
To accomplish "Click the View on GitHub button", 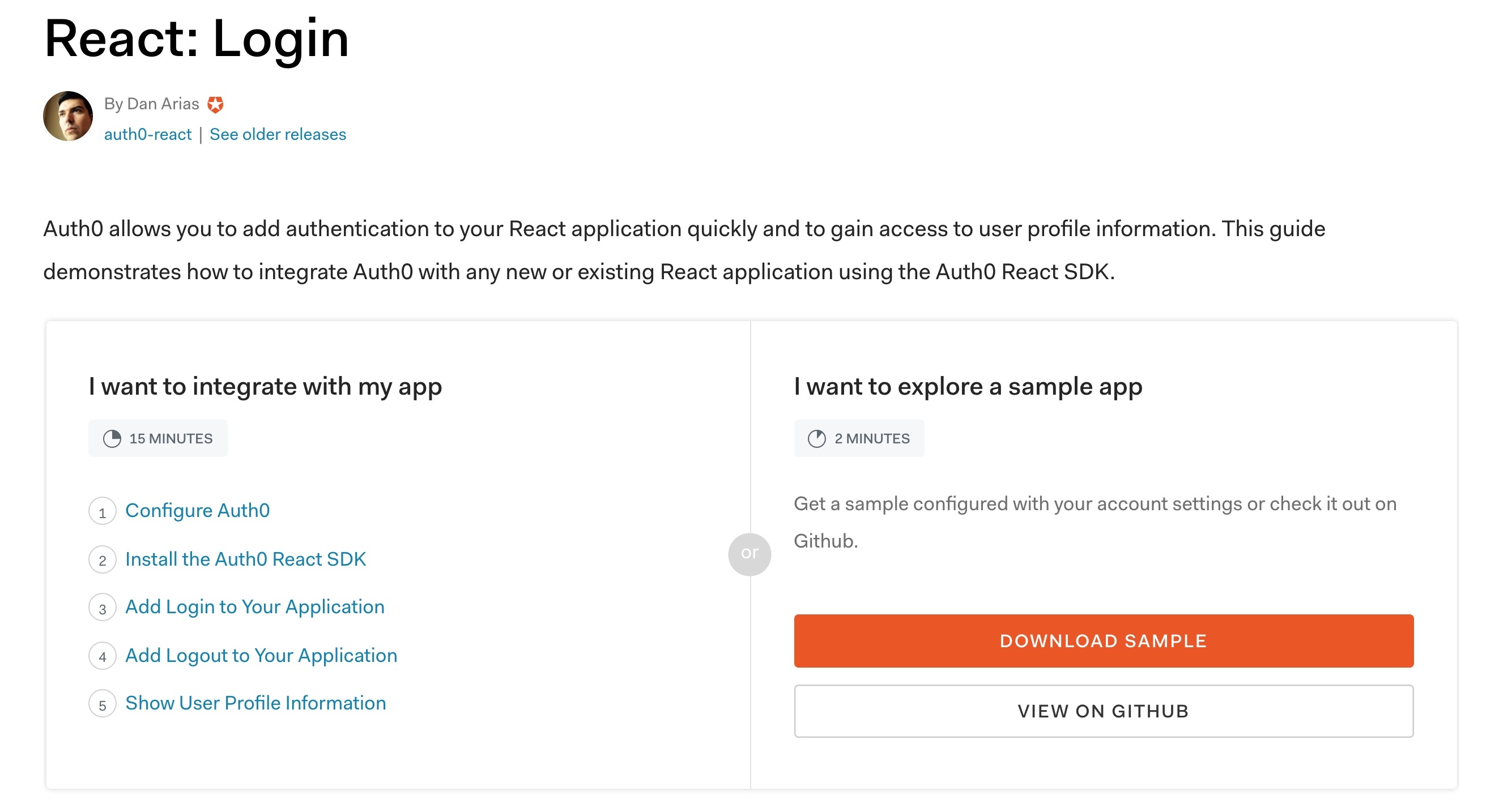I will pos(1104,711).
